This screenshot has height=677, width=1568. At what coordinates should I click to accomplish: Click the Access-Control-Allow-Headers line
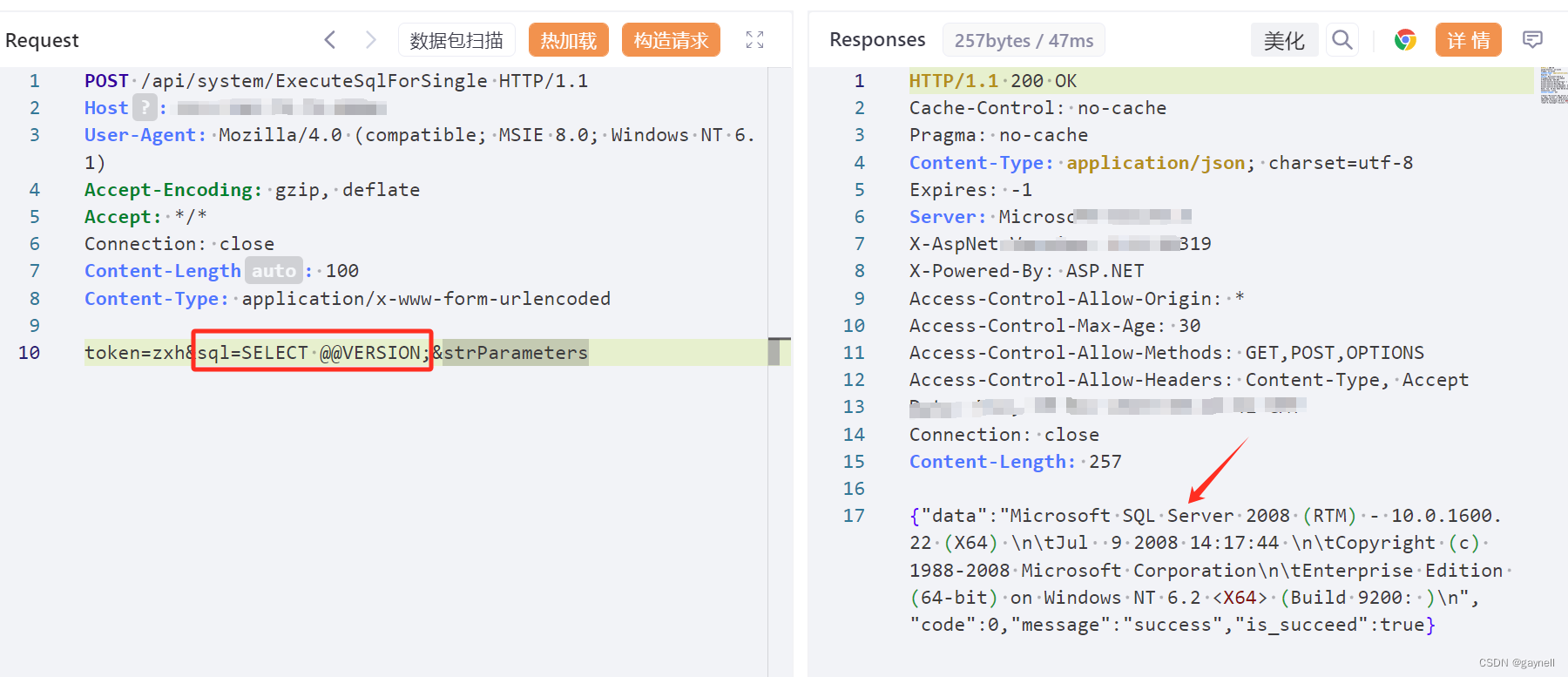point(1189,380)
